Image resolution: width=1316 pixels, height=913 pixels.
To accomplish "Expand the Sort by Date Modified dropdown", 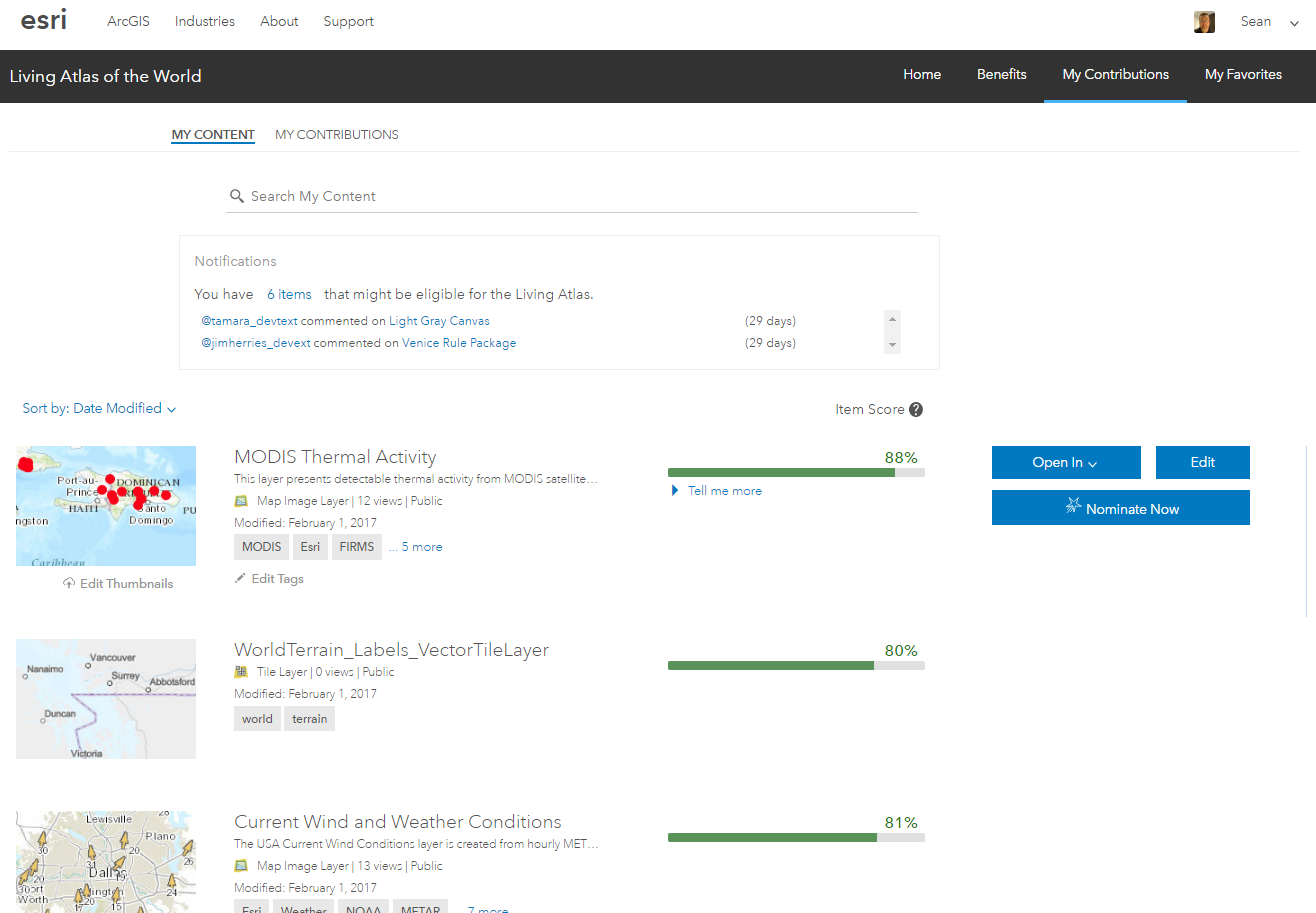I will coord(100,408).
